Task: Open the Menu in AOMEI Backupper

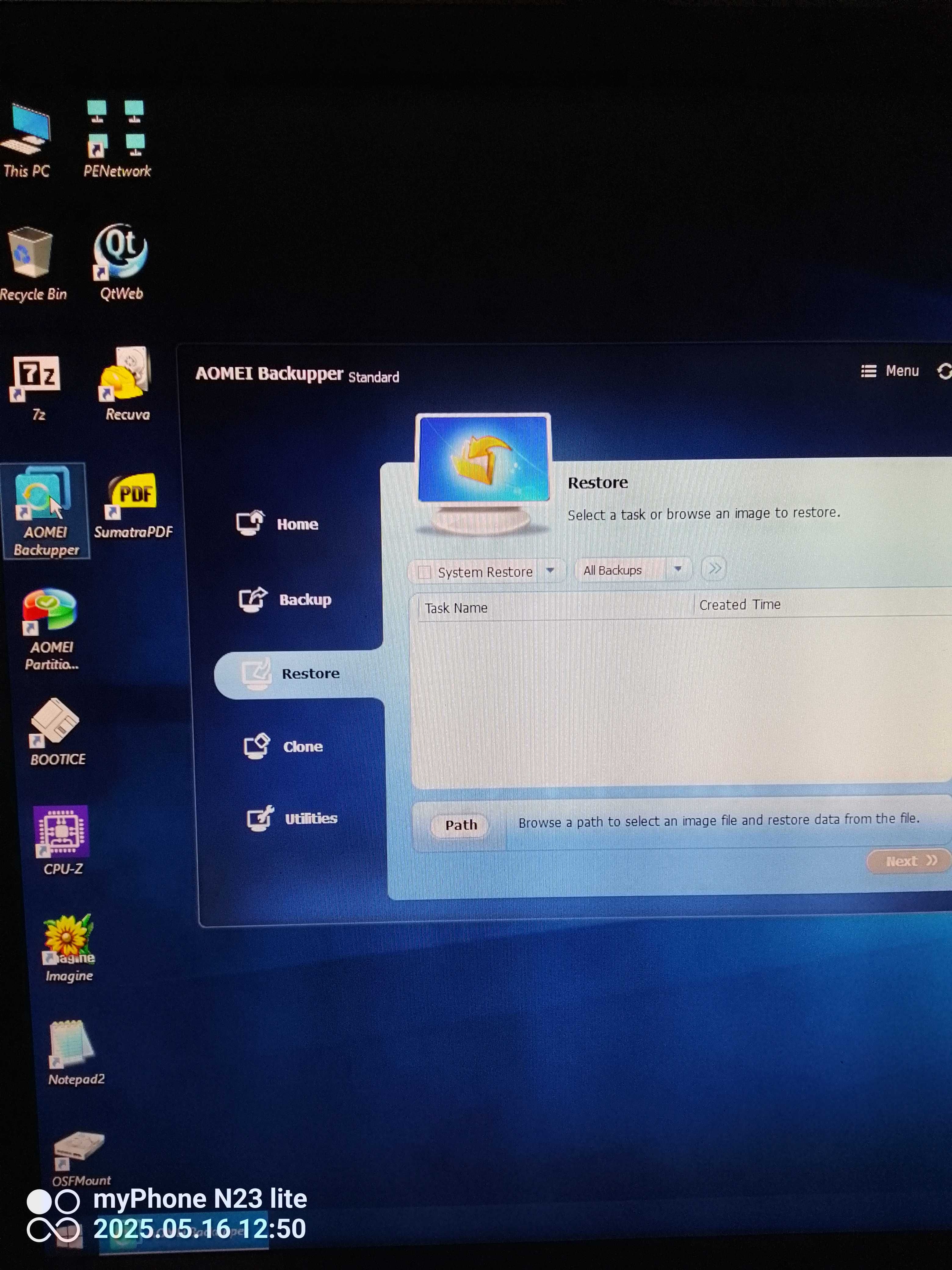Action: [x=890, y=371]
